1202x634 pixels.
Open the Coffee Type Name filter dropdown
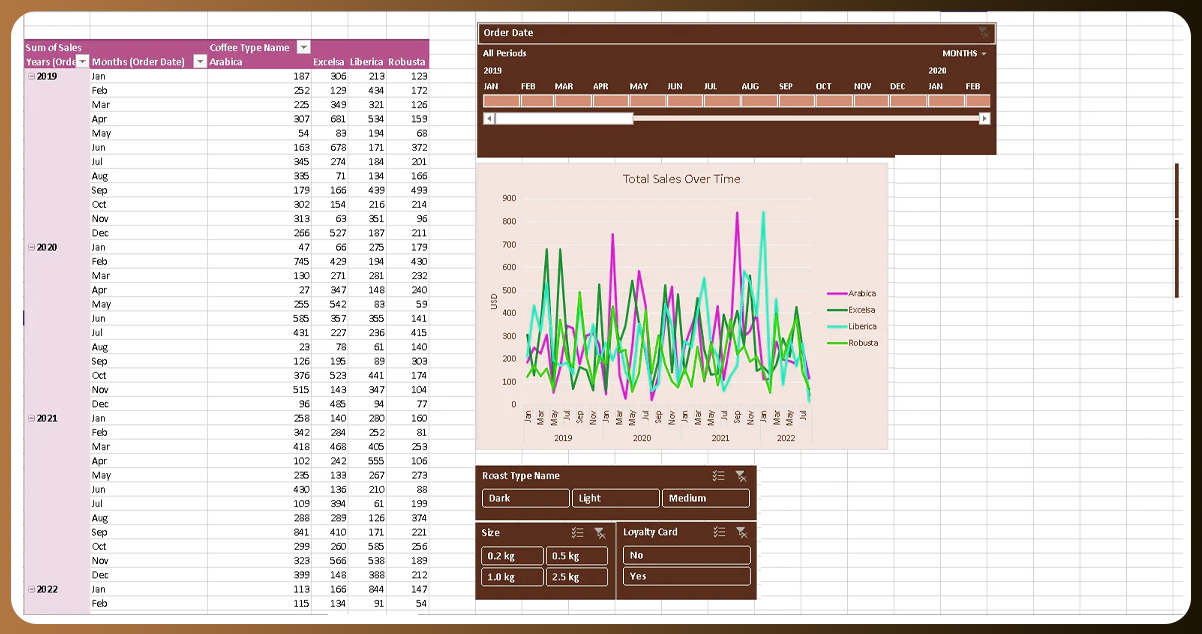[x=304, y=48]
